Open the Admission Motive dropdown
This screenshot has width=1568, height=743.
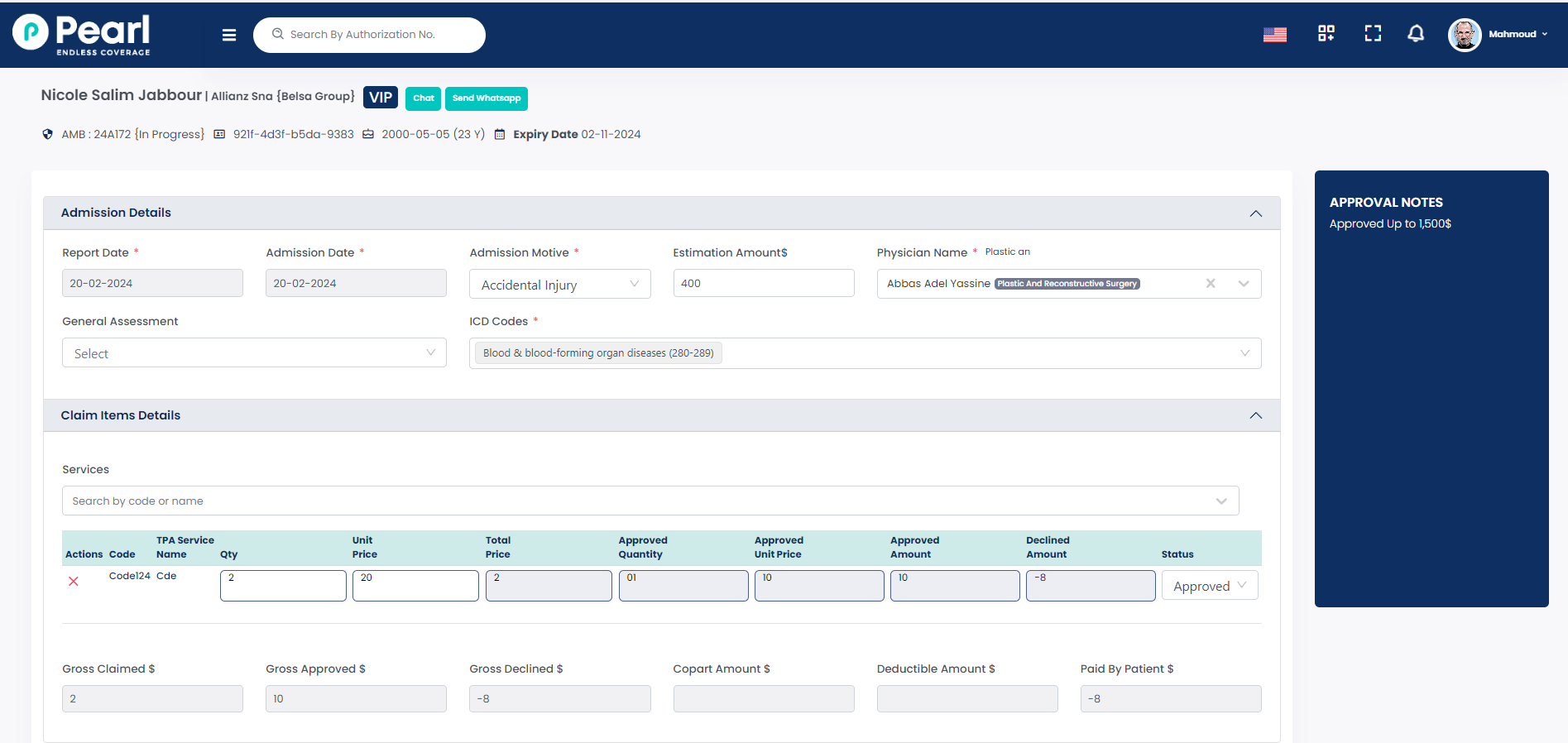(559, 285)
